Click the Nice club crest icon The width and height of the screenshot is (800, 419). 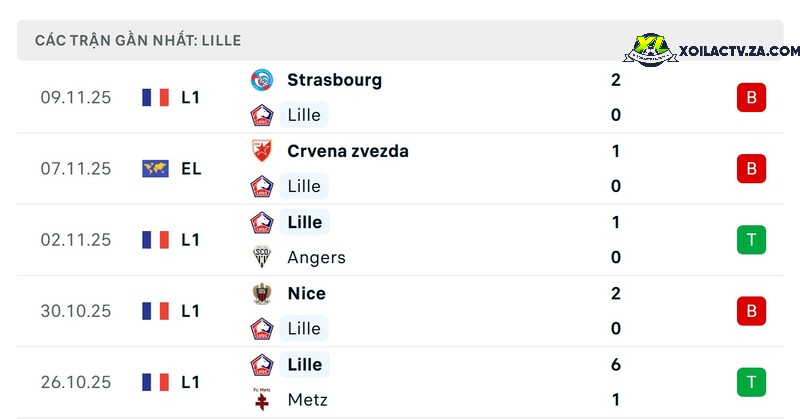262,293
